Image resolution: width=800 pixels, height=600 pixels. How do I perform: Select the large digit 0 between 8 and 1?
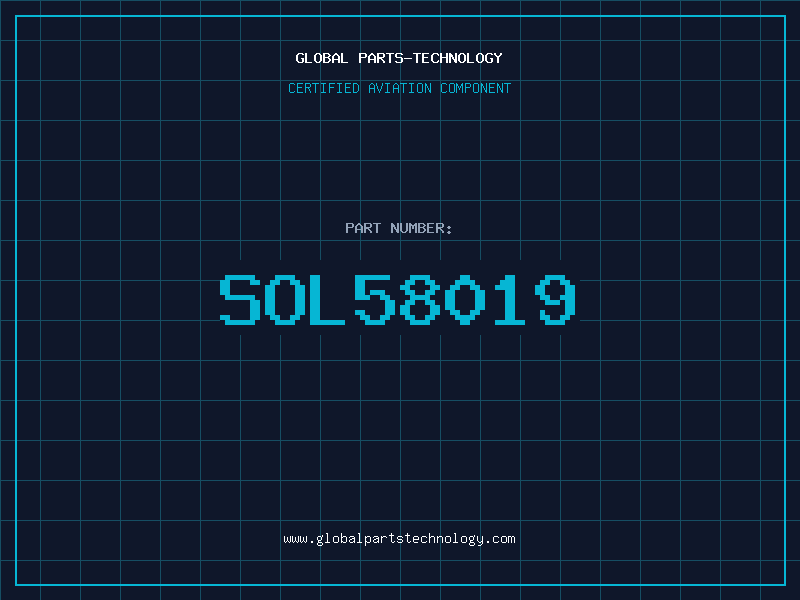pyautogui.click(x=465, y=299)
